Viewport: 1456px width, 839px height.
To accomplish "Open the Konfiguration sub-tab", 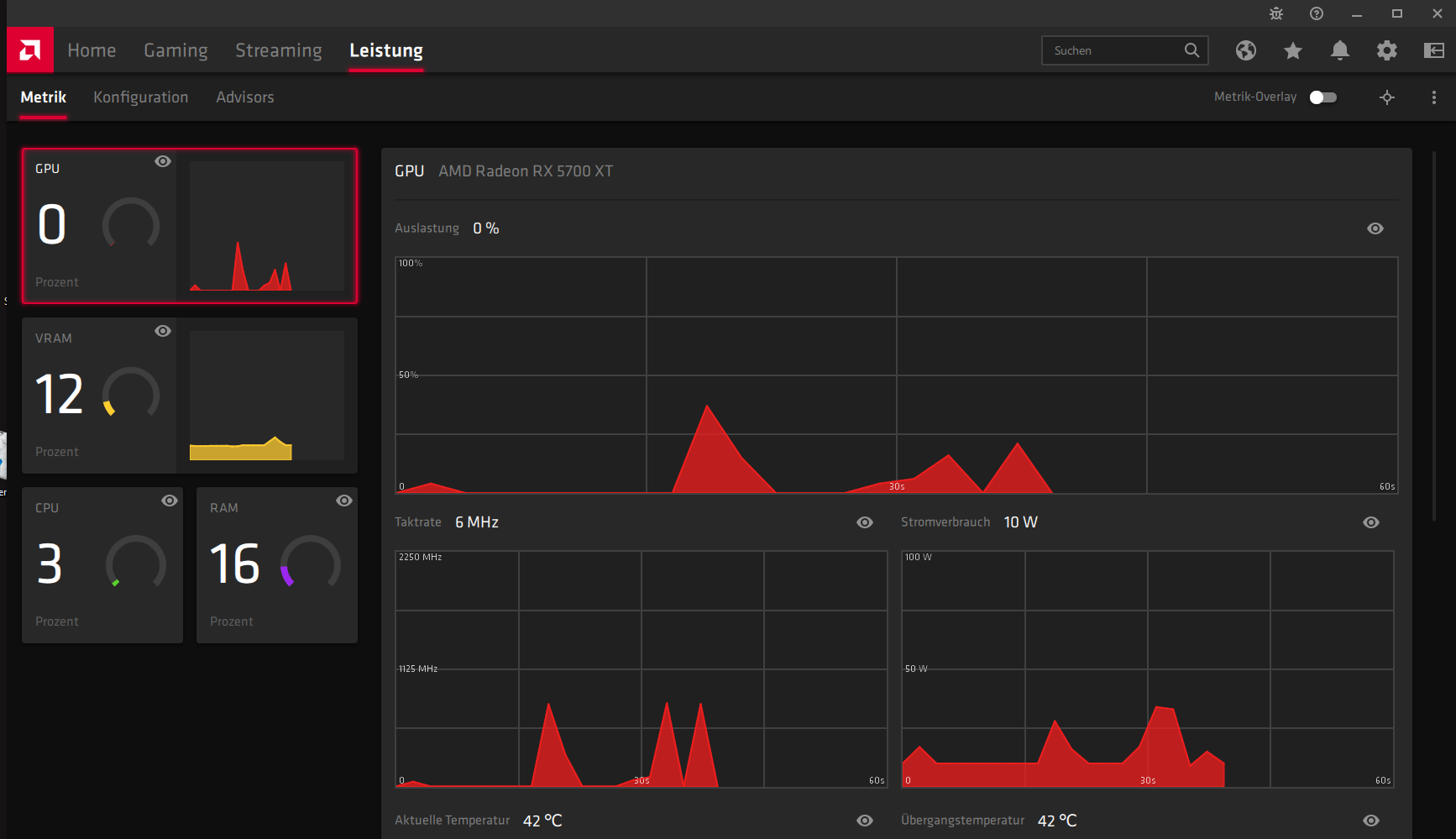I will 141,97.
